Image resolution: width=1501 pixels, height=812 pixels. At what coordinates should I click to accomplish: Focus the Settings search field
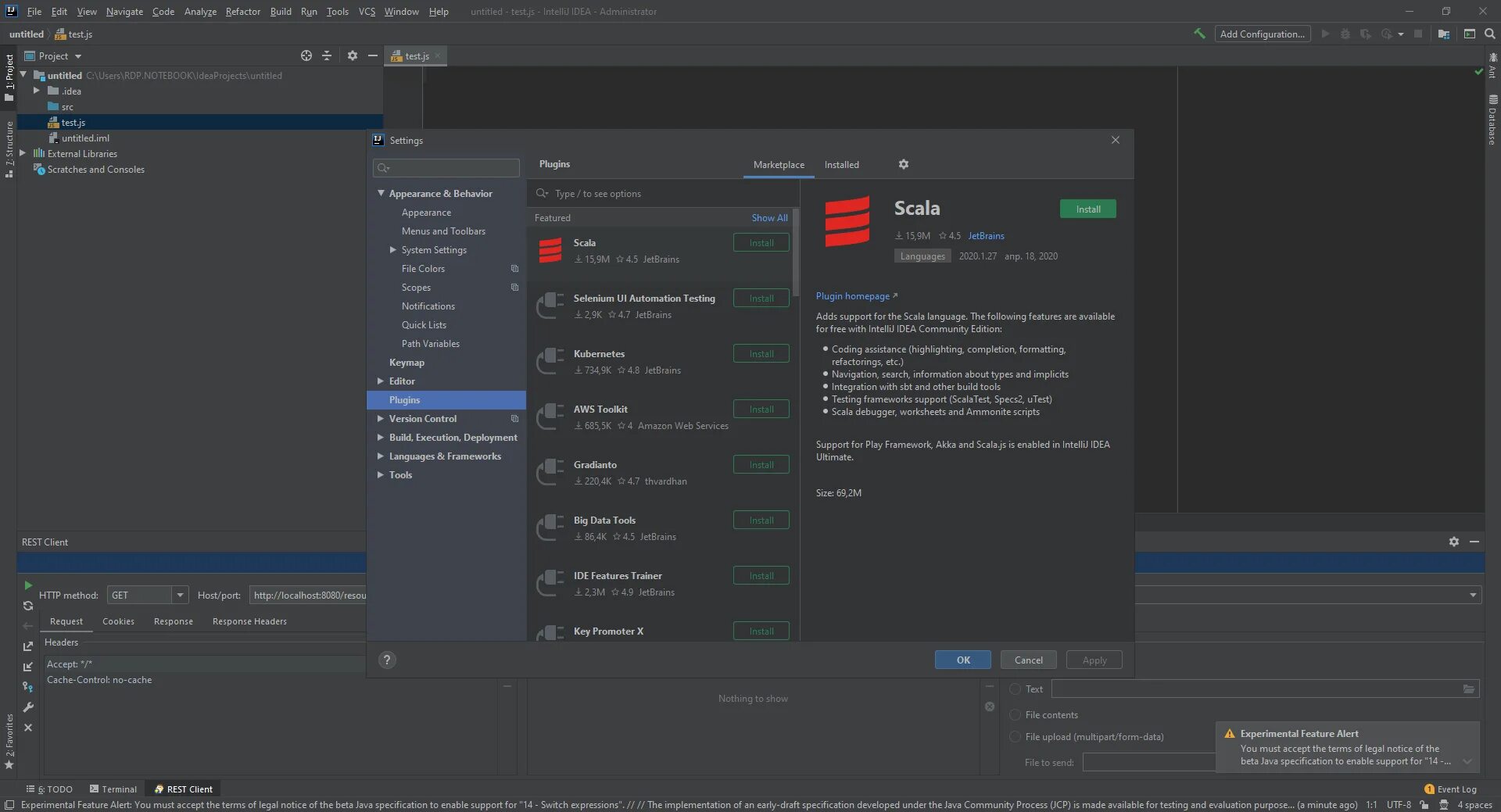(x=446, y=168)
